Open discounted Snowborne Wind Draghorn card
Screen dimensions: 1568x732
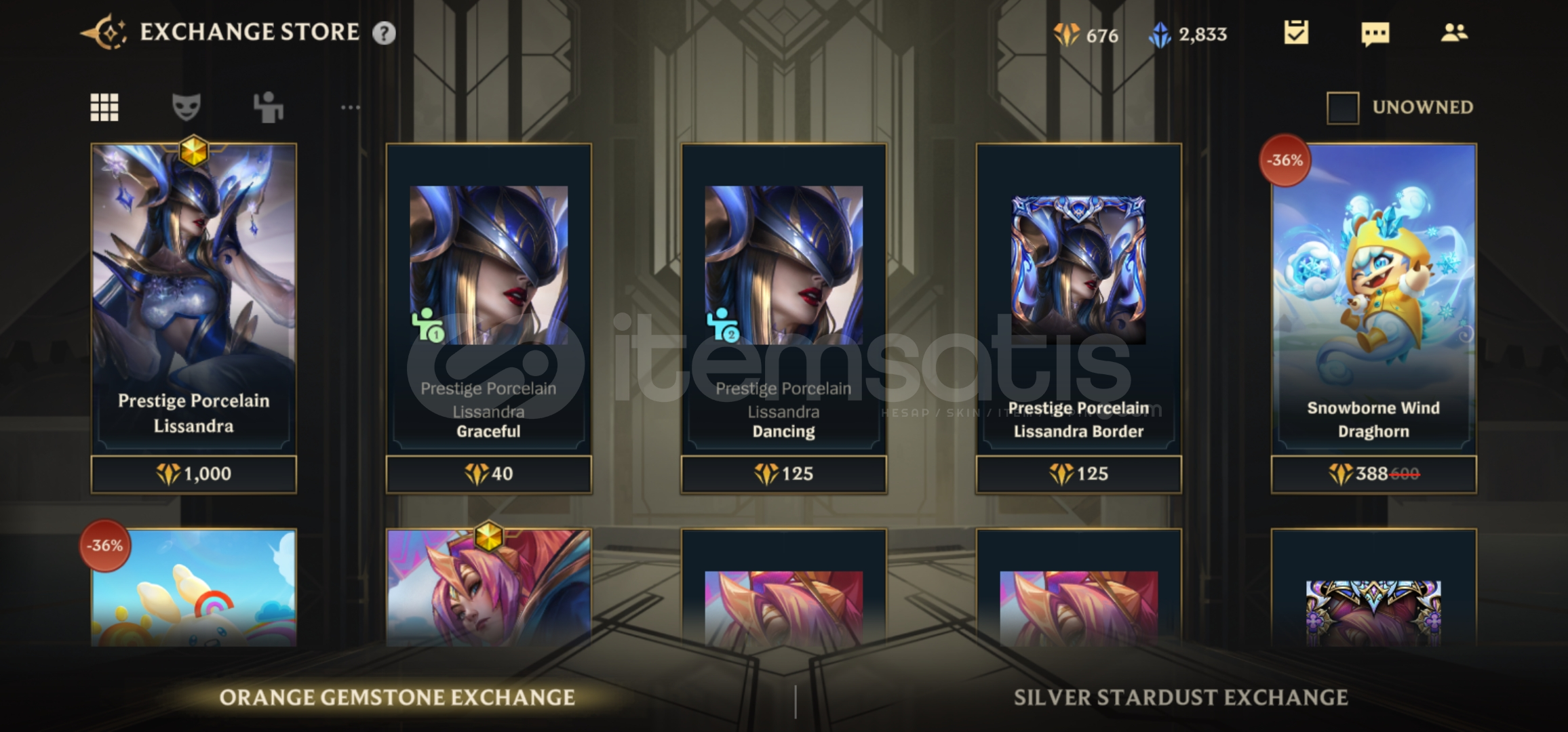point(1374,299)
